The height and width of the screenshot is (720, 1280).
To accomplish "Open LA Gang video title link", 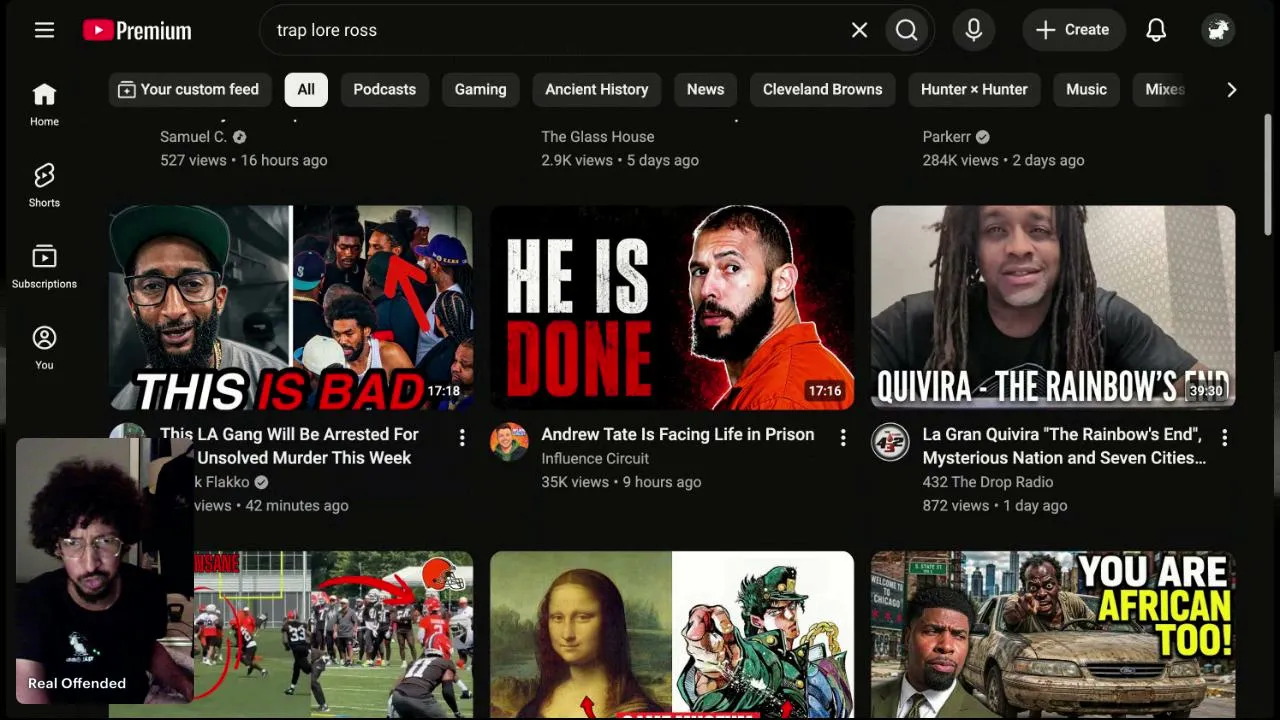I will click(290, 446).
